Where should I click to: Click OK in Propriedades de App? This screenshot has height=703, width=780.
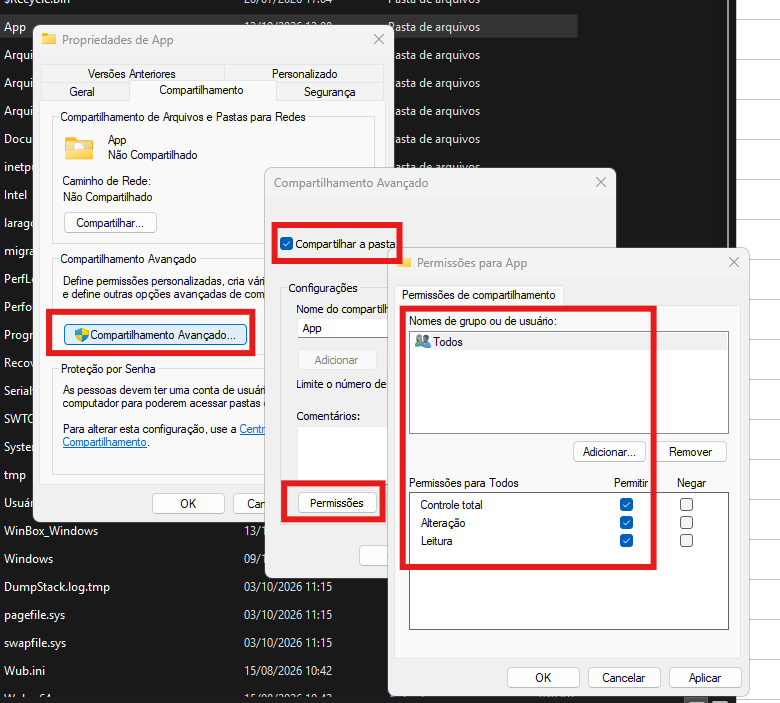189,503
